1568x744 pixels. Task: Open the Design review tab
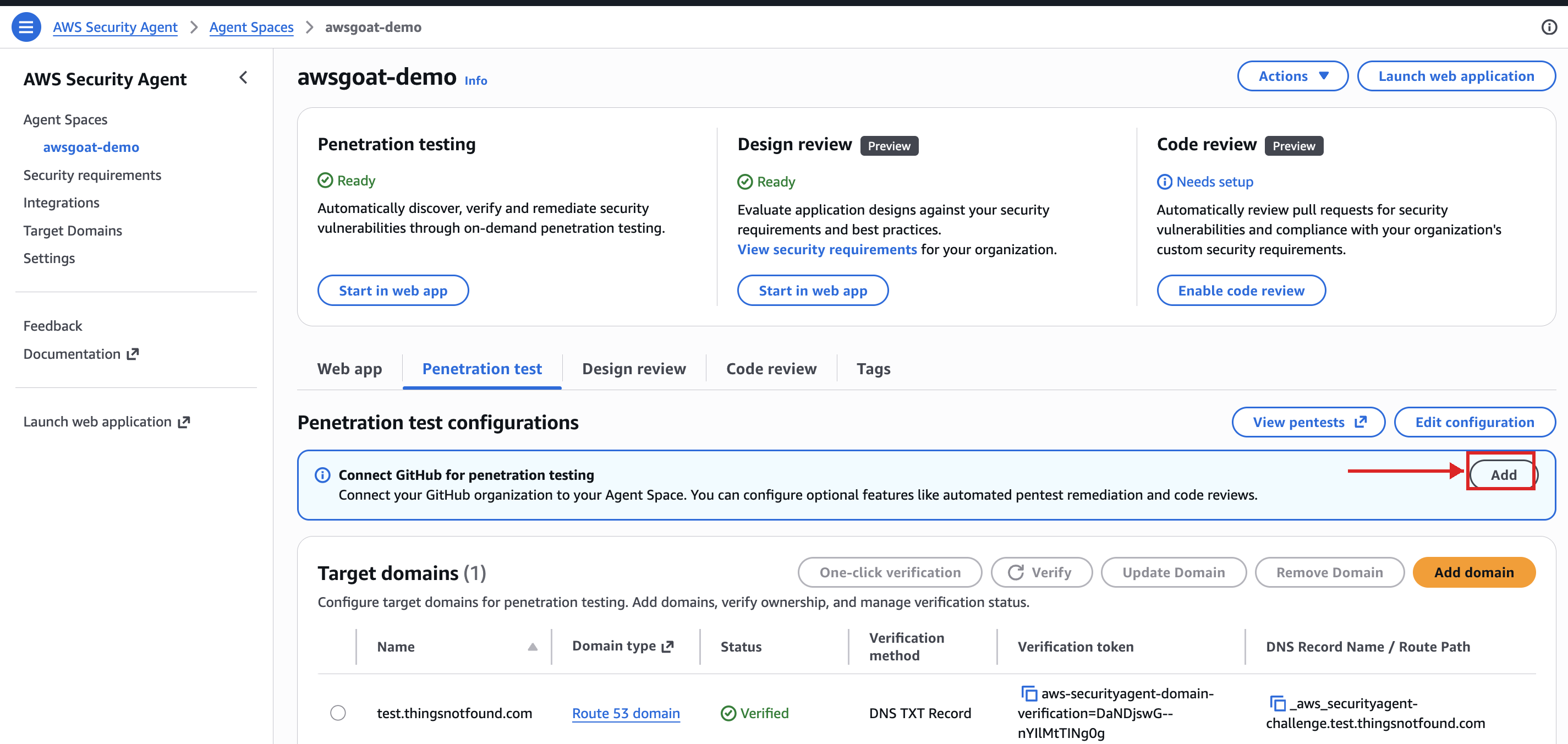(x=634, y=368)
